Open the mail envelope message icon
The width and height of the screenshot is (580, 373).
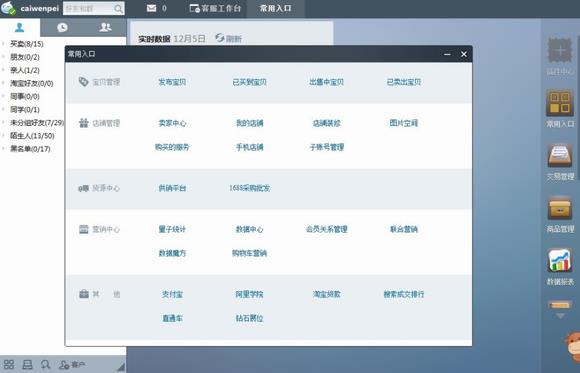pos(151,8)
